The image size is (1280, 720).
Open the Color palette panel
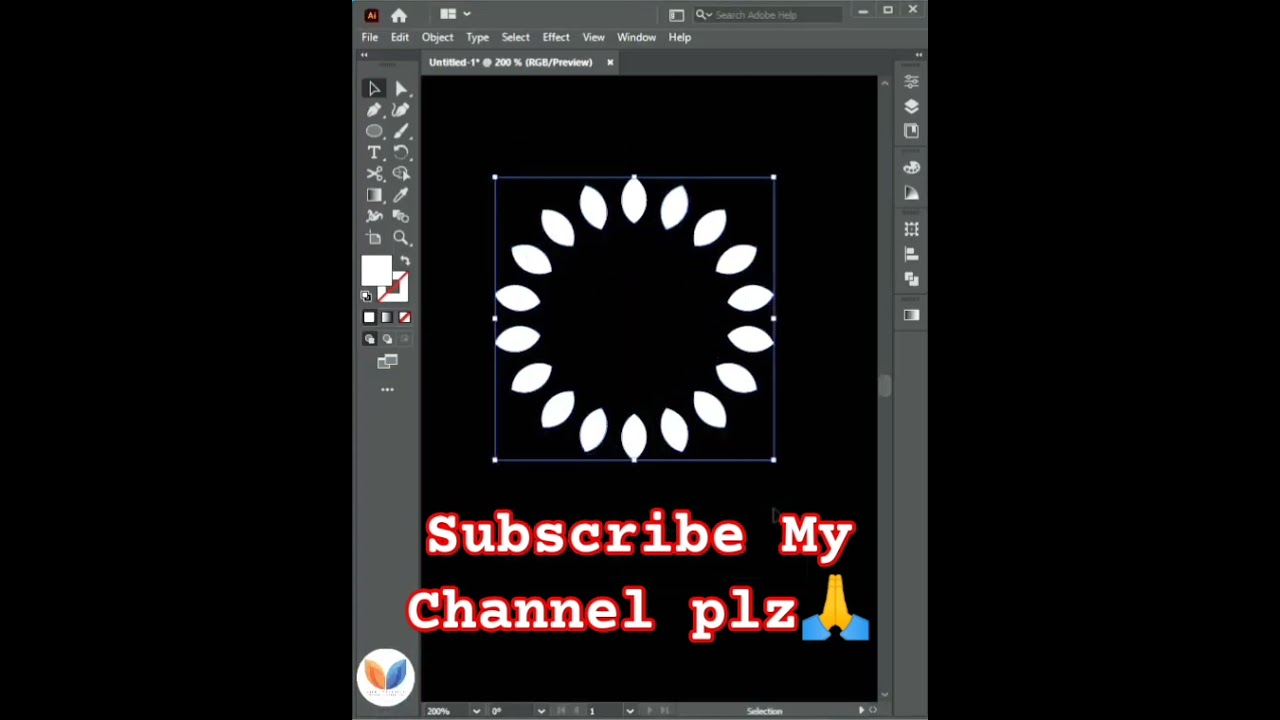click(911, 168)
